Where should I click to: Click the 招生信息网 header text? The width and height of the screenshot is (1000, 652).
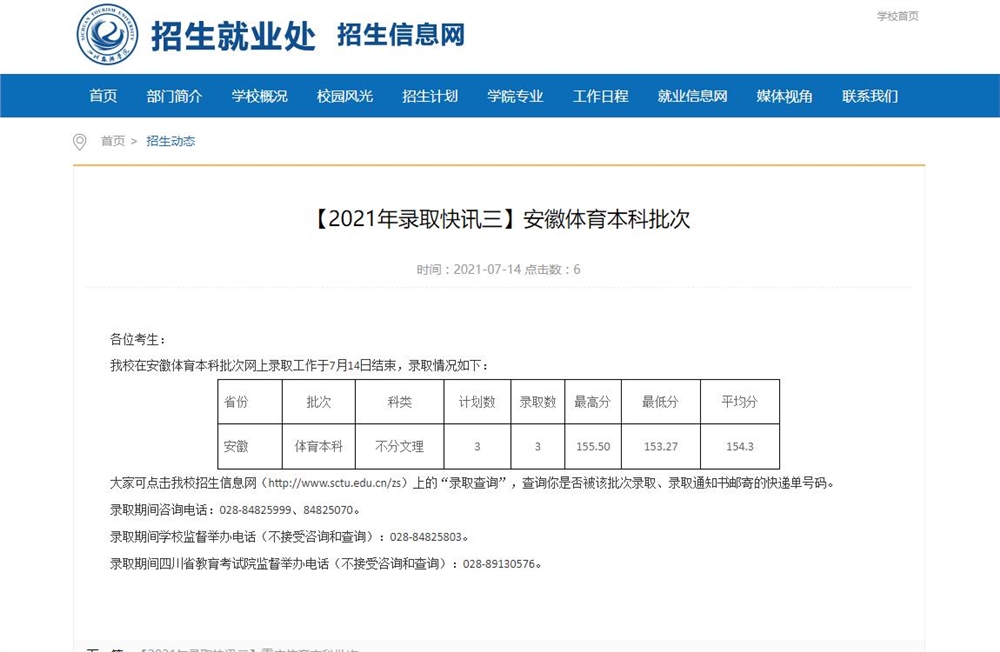point(401,34)
